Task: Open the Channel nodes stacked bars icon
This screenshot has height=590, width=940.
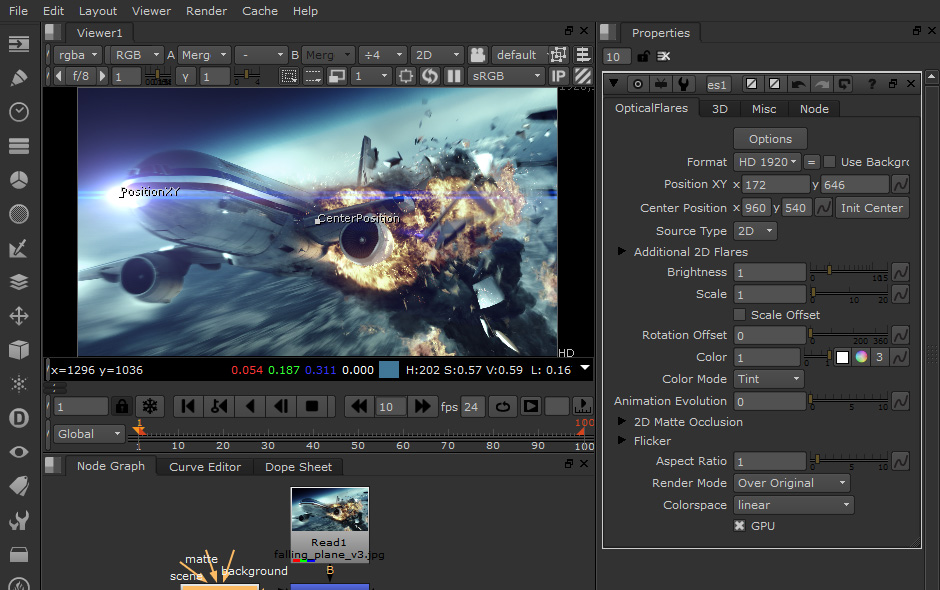Action: coord(19,146)
